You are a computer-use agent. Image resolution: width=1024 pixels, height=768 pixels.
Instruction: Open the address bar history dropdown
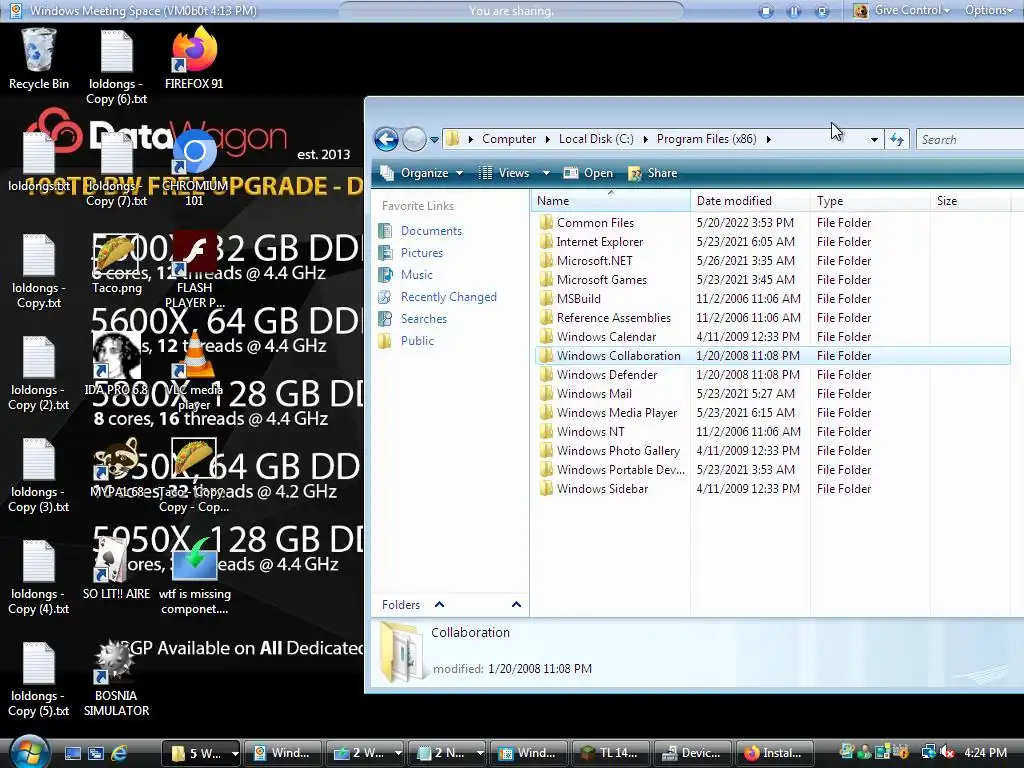pyautogui.click(x=874, y=140)
